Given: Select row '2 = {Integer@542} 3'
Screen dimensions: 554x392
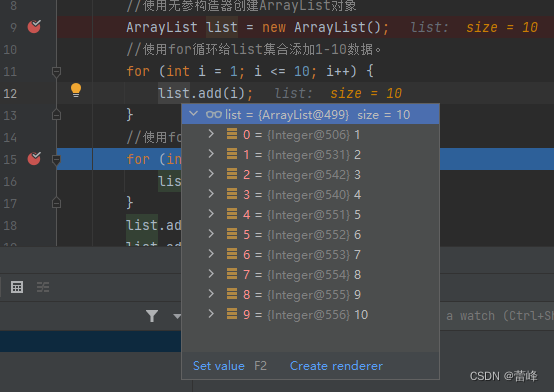Looking at the screenshot, I should click(311, 175).
